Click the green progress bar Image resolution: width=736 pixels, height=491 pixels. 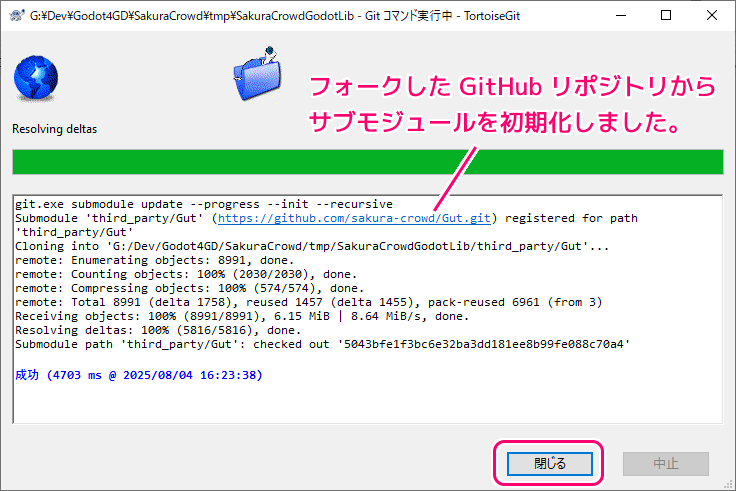click(367, 162)
